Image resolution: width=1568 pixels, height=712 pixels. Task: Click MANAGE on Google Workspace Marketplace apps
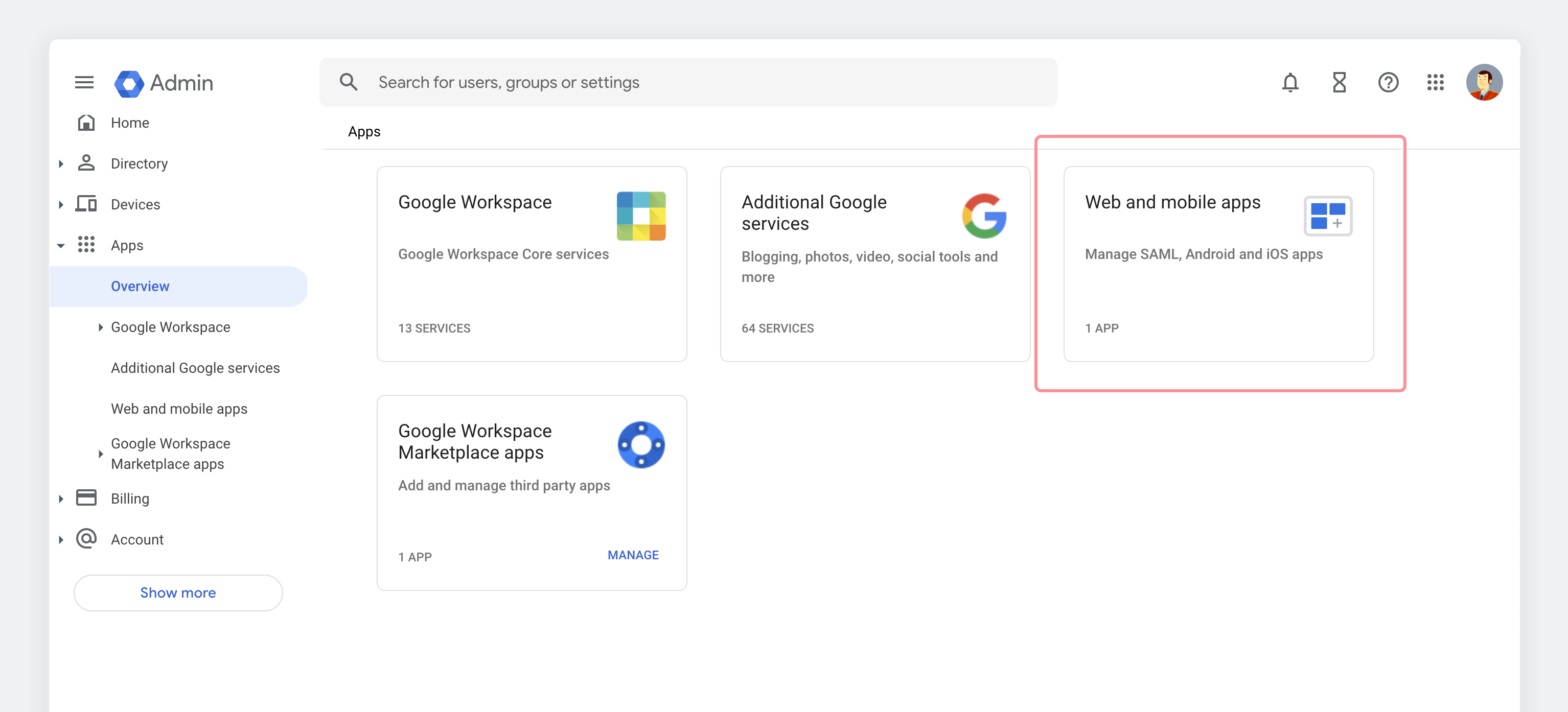click(633, 554)
